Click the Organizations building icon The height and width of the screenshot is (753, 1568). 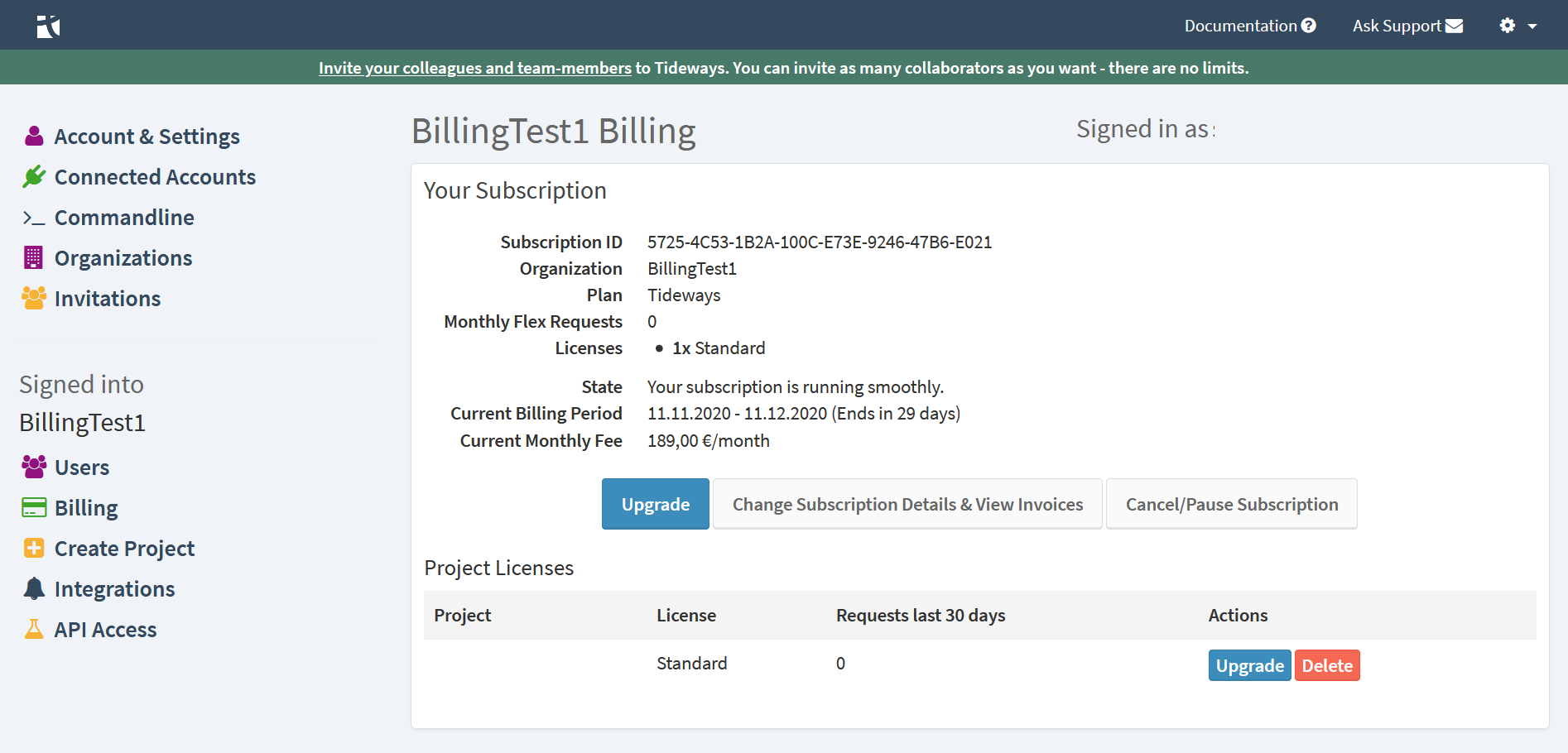click(33, 257)
